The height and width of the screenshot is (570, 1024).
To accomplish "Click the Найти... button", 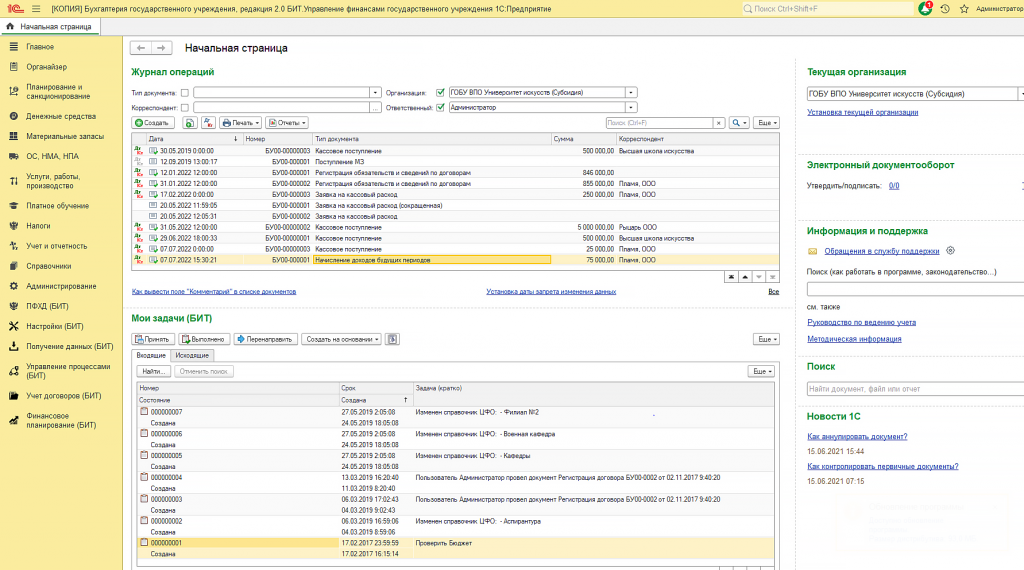I will (x=154, y=372).
